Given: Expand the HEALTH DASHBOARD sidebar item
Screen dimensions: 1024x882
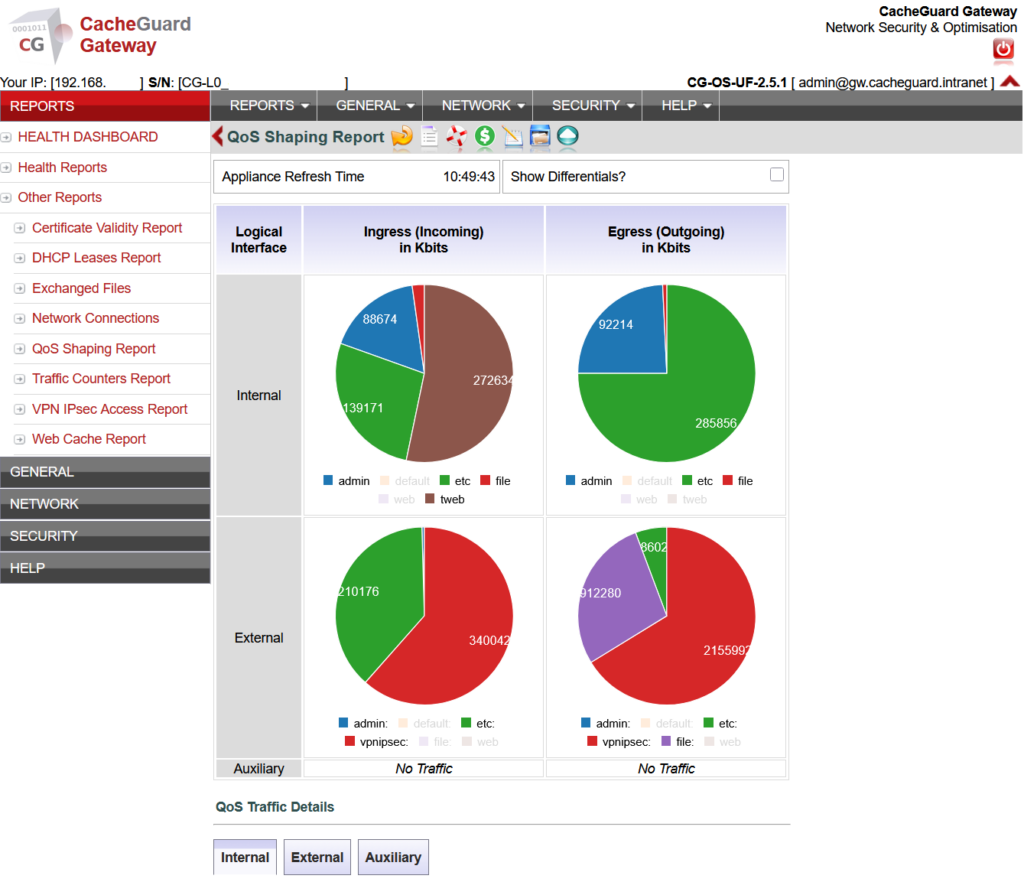Looking at the screenshot, I should coord(88,137).
